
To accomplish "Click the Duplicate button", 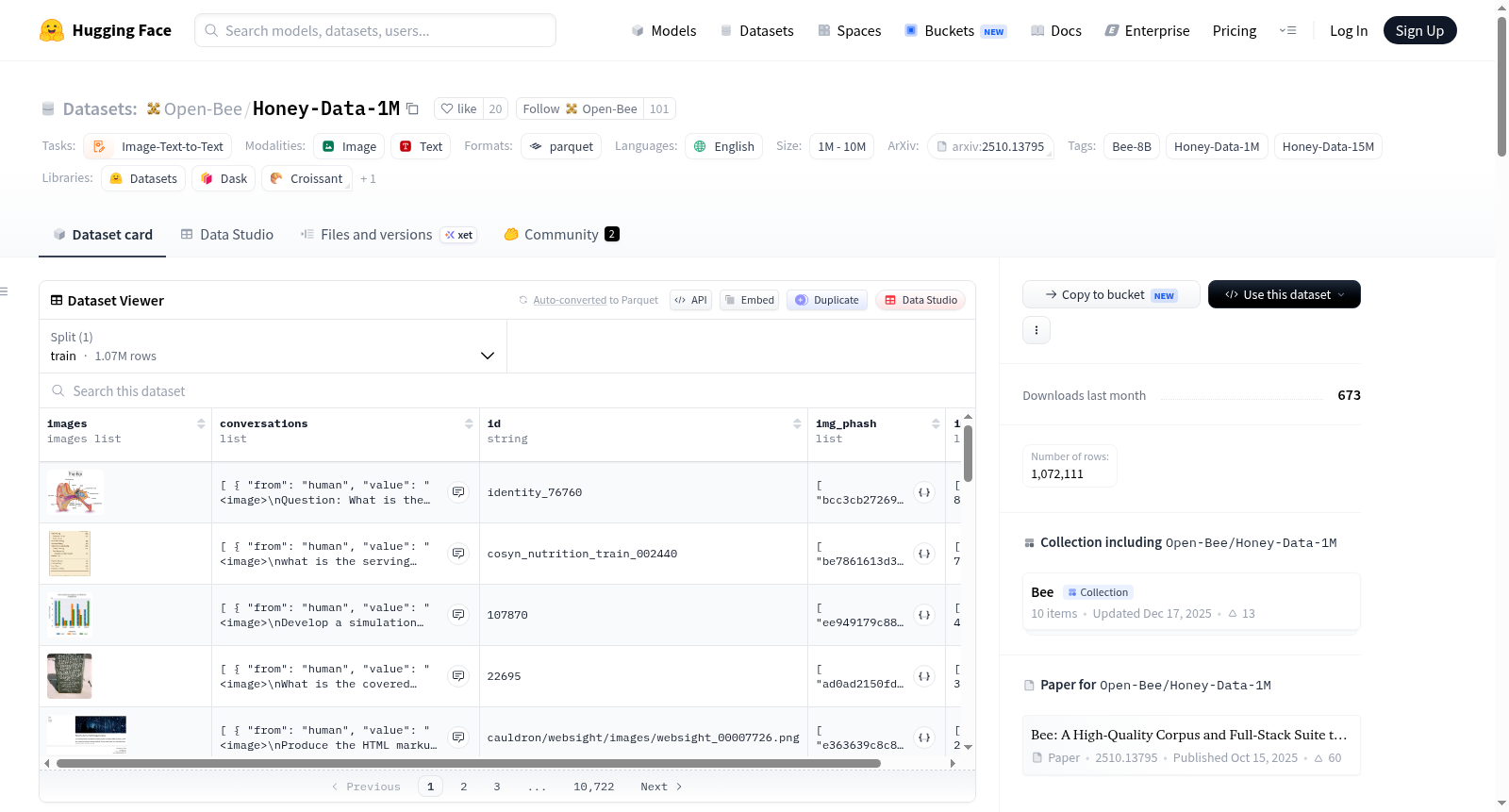I will (827, 300).
